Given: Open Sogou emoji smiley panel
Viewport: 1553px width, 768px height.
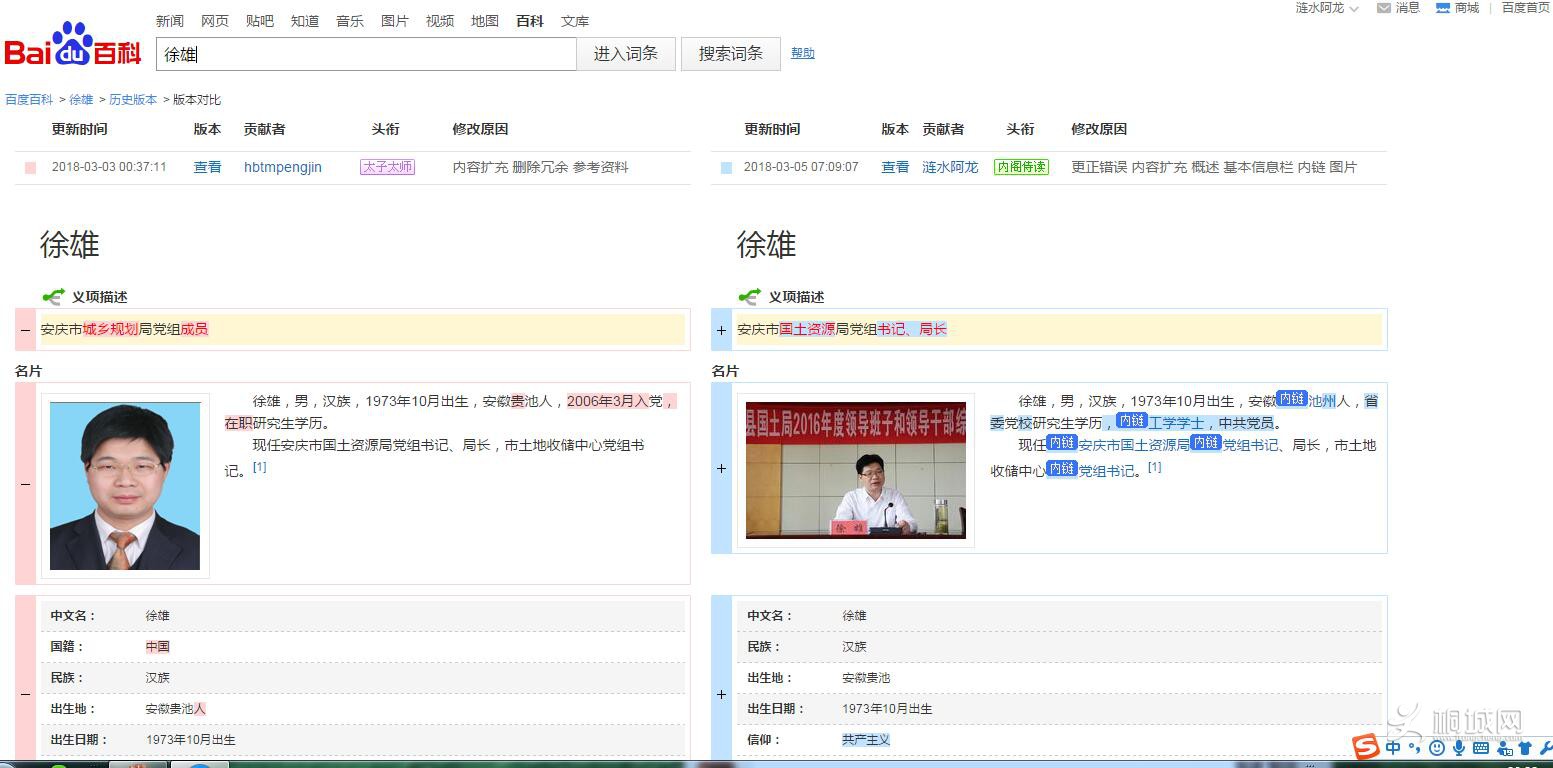Looking at the screenshot, I should pos(1437,747).
